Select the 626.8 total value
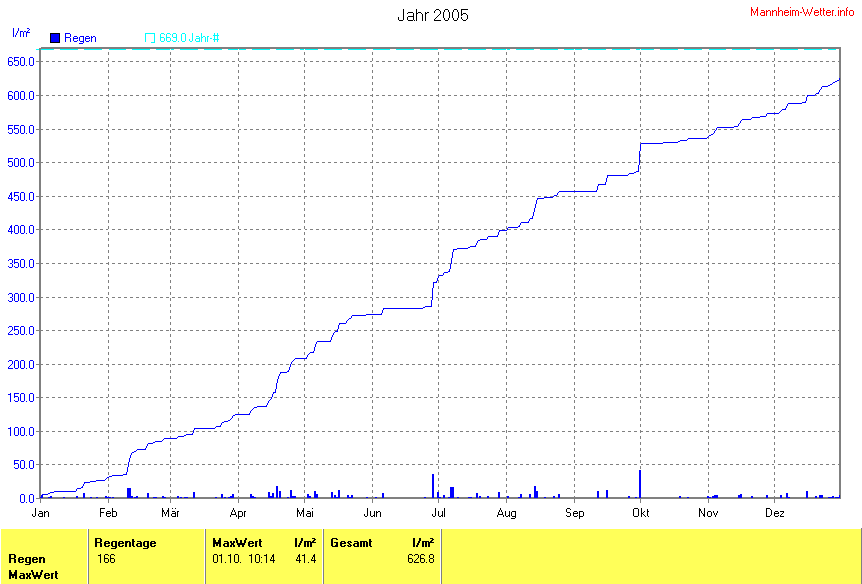 420,558
